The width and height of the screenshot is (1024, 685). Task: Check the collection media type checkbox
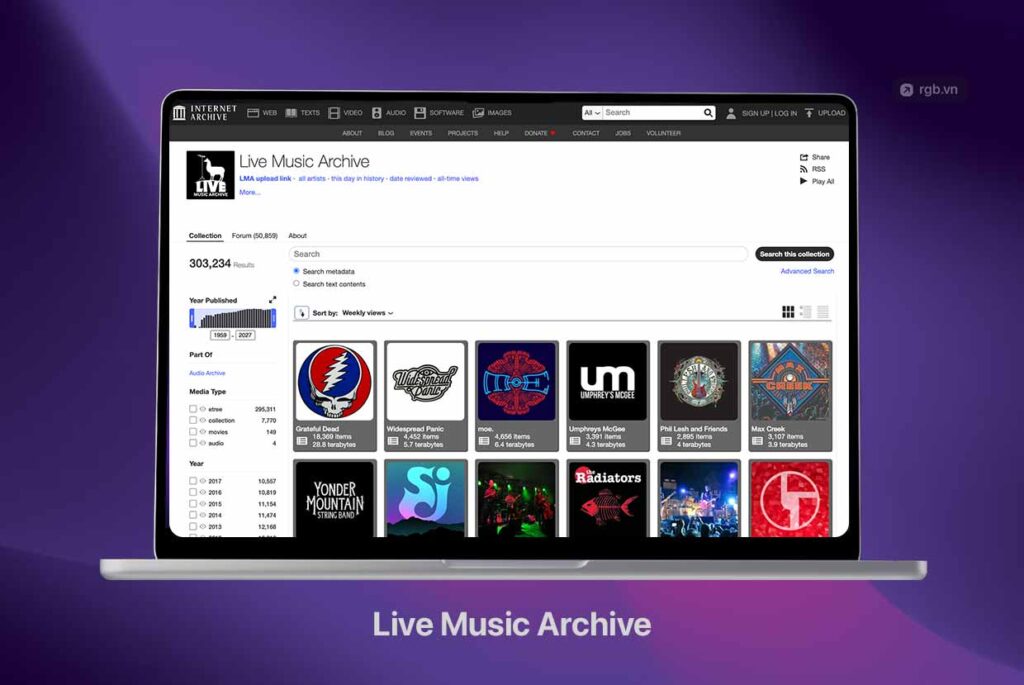(x=193, y=421)
